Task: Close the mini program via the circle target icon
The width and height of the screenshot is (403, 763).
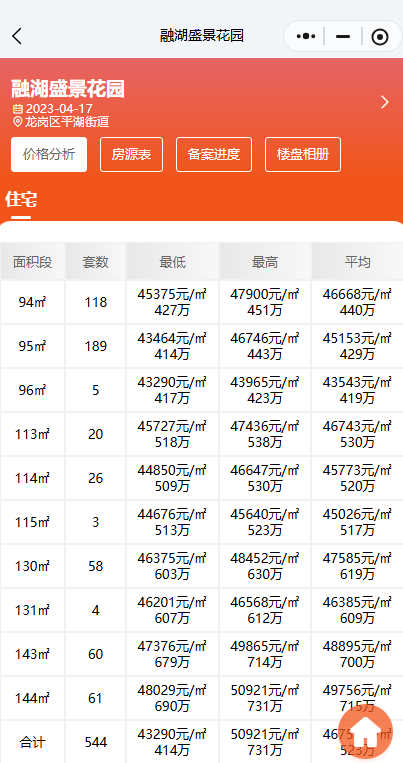Action: 380,36
